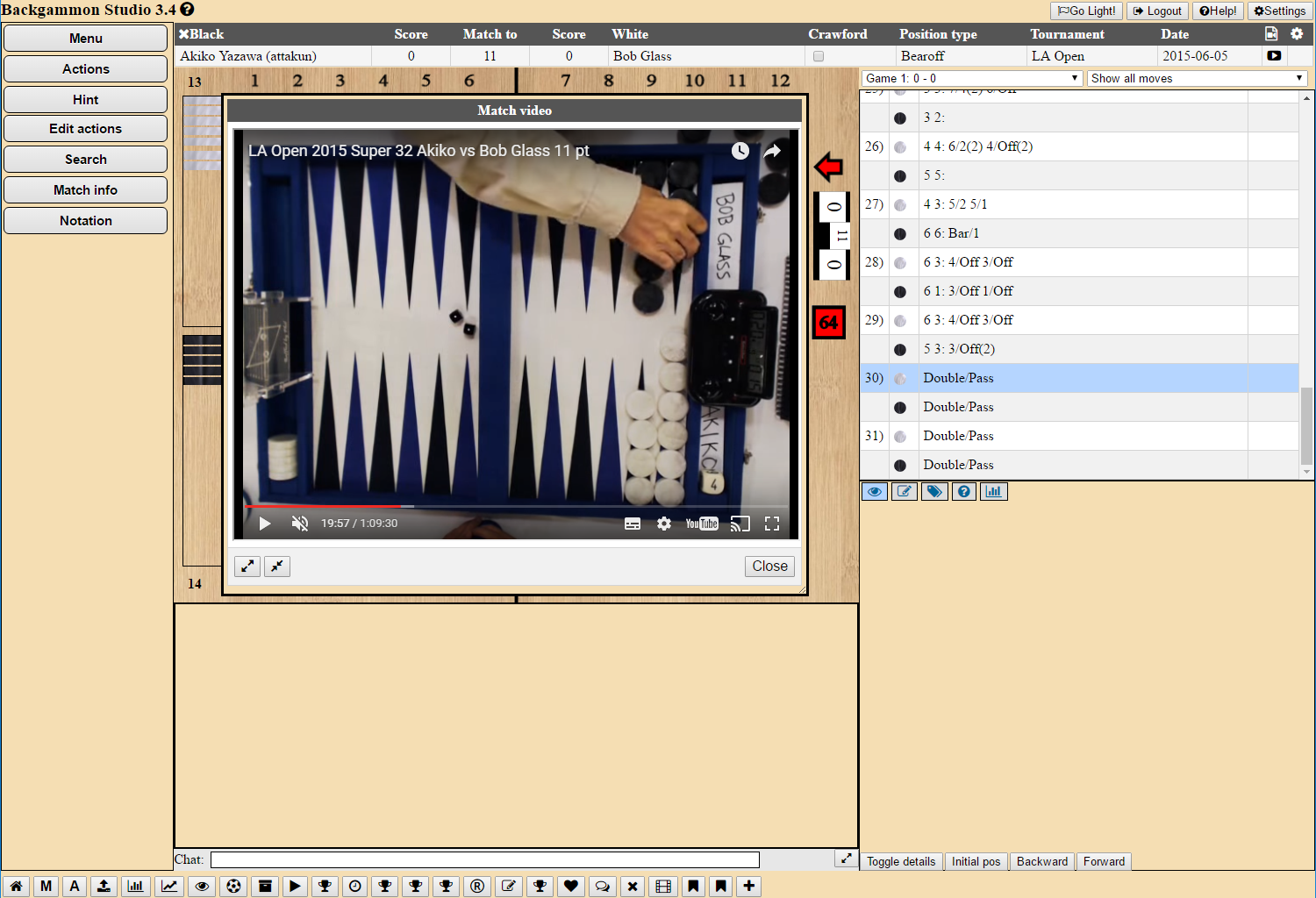
Task: Click the line chart icon in bottom toolbar
Action: pos(169,886)
